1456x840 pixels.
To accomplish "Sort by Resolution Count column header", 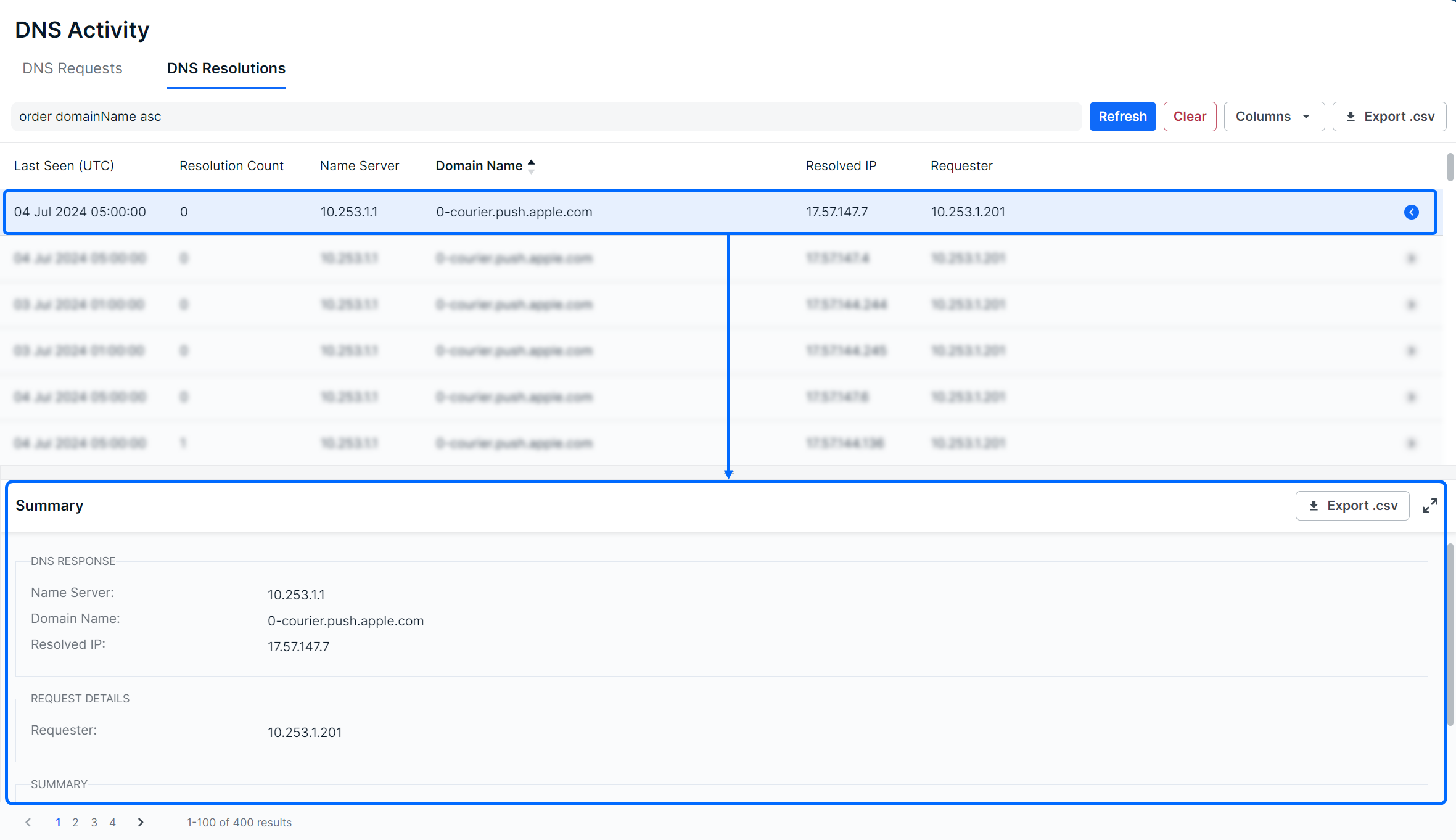I will 231,166.
